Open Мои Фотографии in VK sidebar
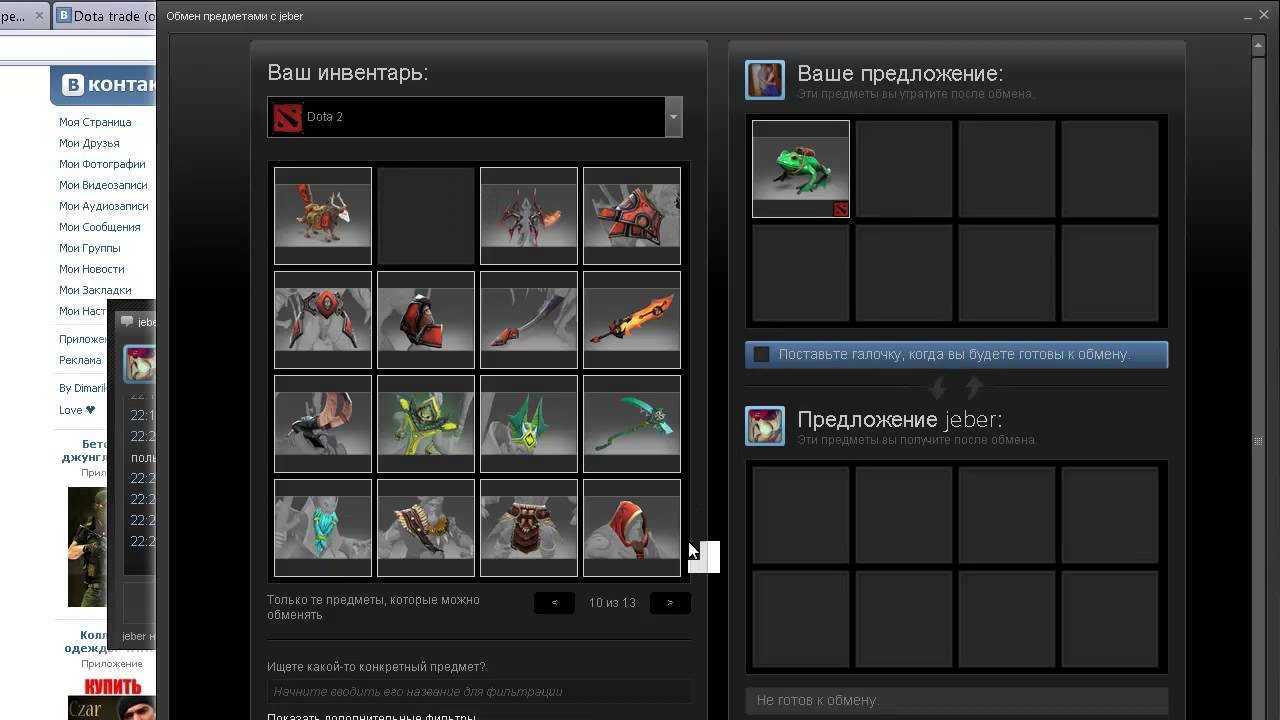Viewport: 1280px width, 720px height. [x=102, y=164]
